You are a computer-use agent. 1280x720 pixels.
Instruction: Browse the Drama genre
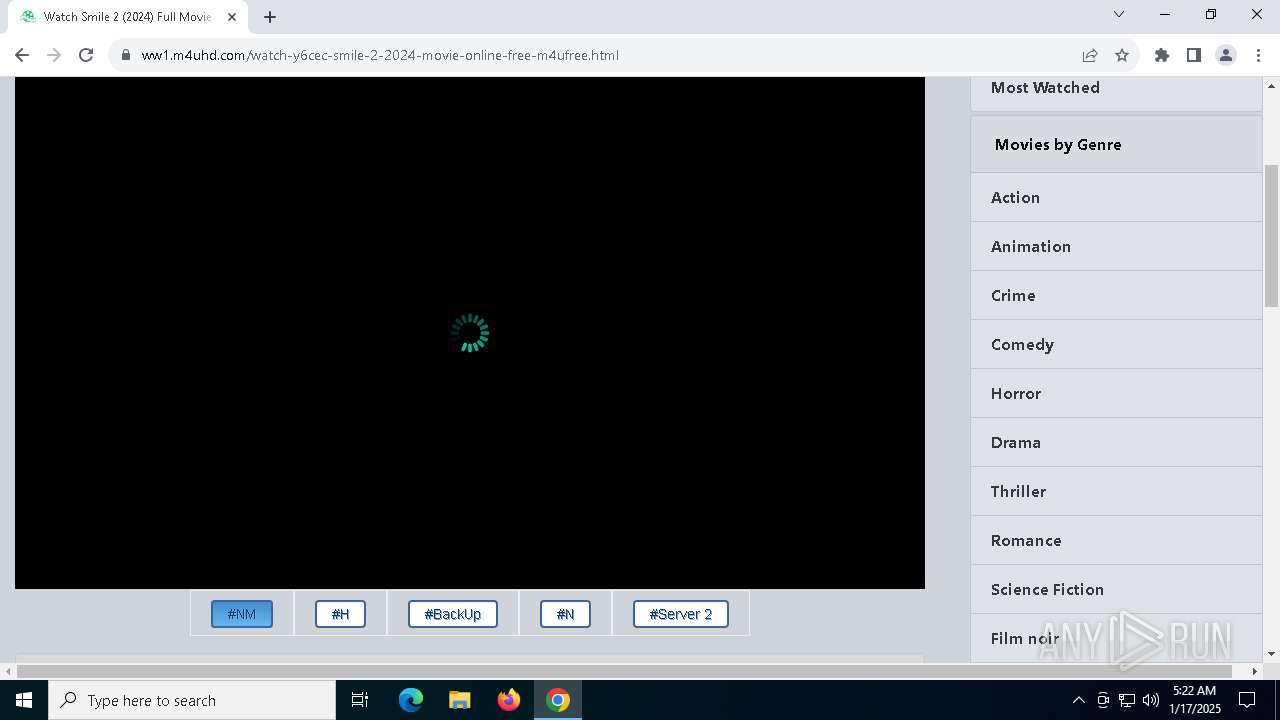pyautogui.click(x=1116, y=442)
